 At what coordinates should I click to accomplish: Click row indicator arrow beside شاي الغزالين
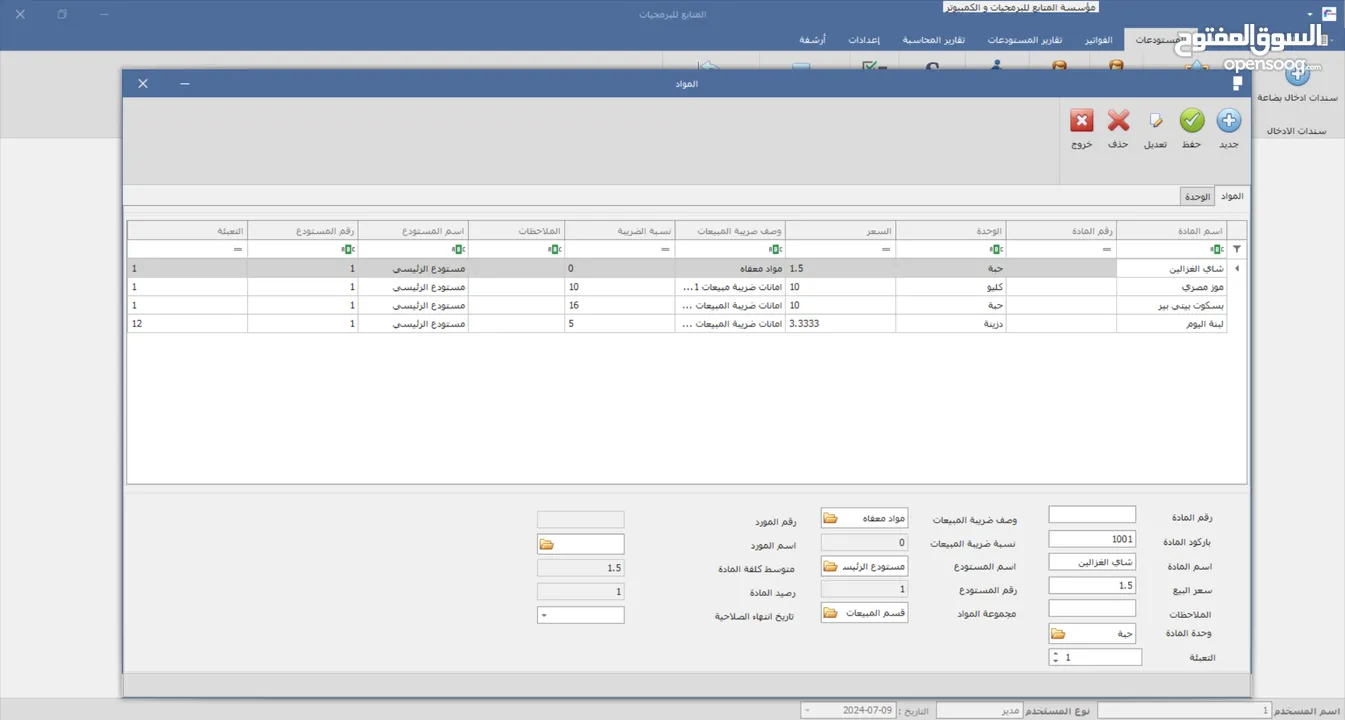pyautogui.click(x=1237, y=269)
